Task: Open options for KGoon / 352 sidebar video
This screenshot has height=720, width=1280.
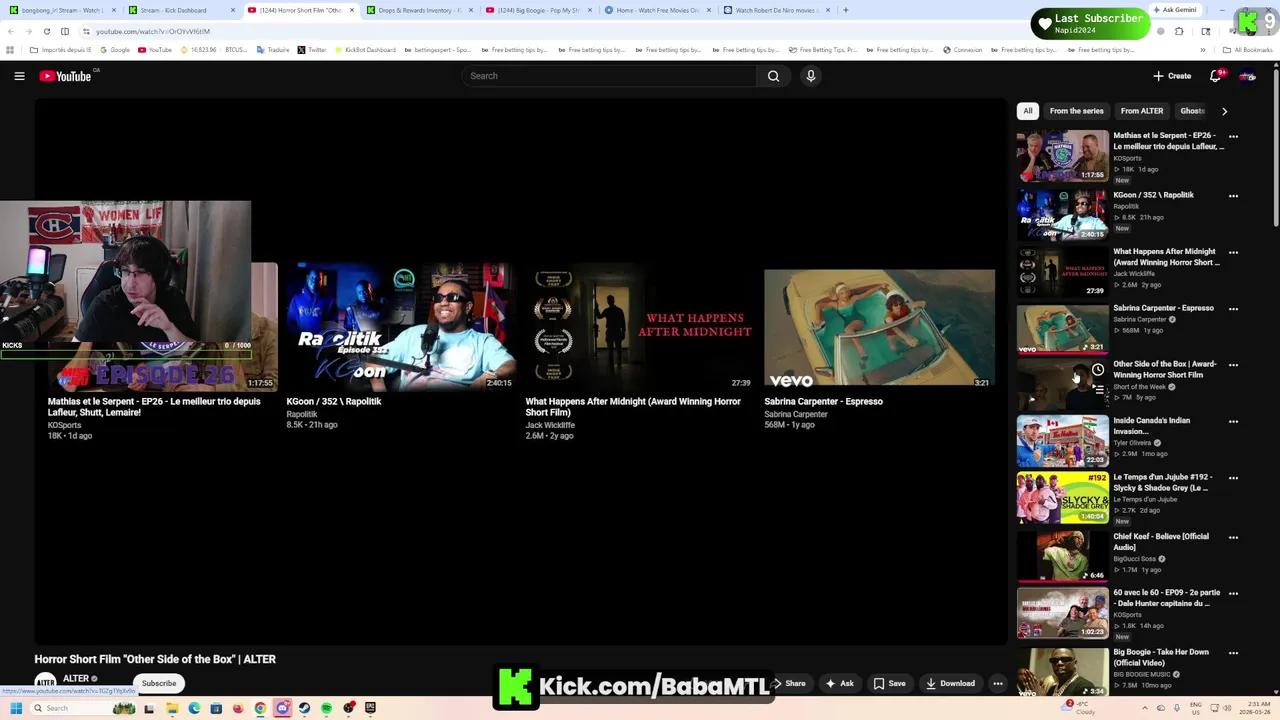Action: [1233, 196]
